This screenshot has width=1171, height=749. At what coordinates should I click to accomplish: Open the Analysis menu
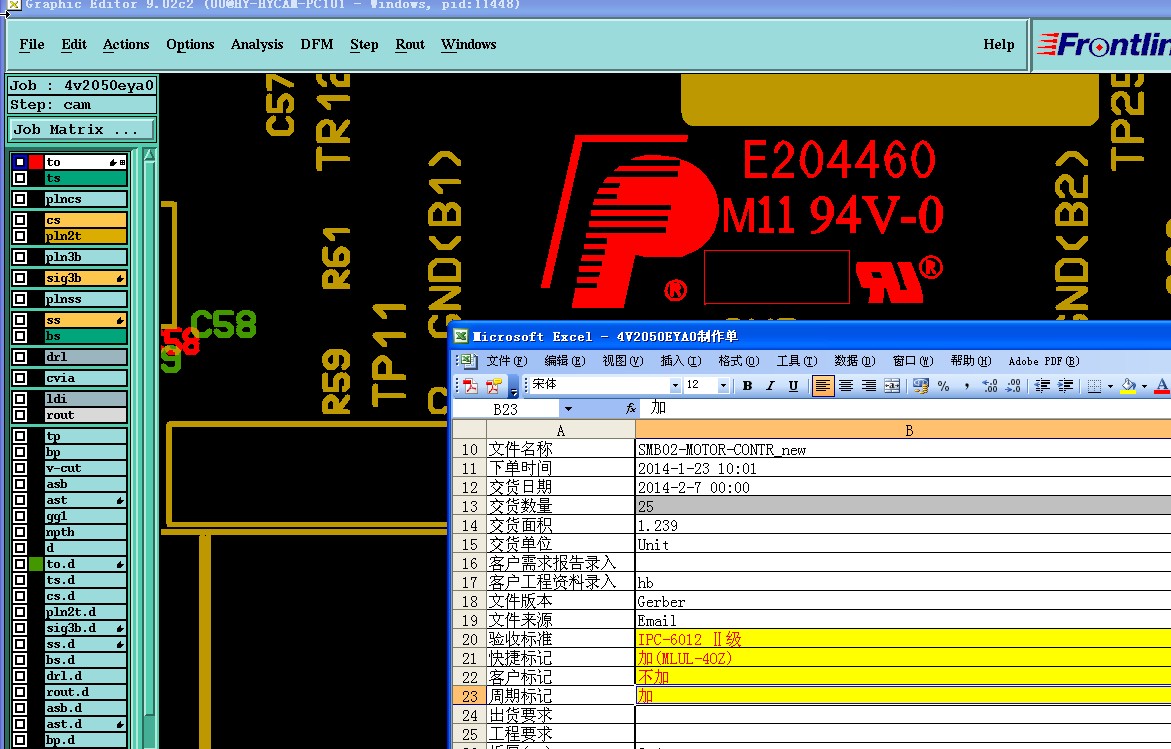(x=257, y=45)
